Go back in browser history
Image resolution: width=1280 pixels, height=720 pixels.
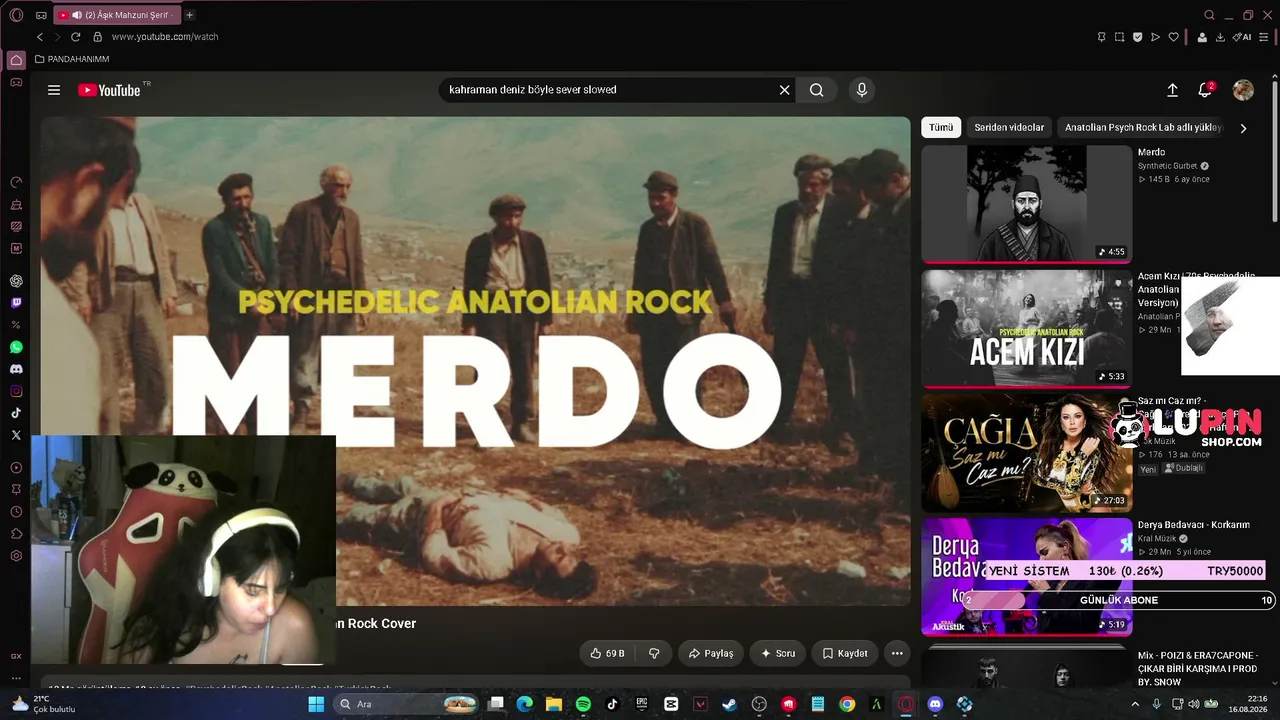point(40,37)
